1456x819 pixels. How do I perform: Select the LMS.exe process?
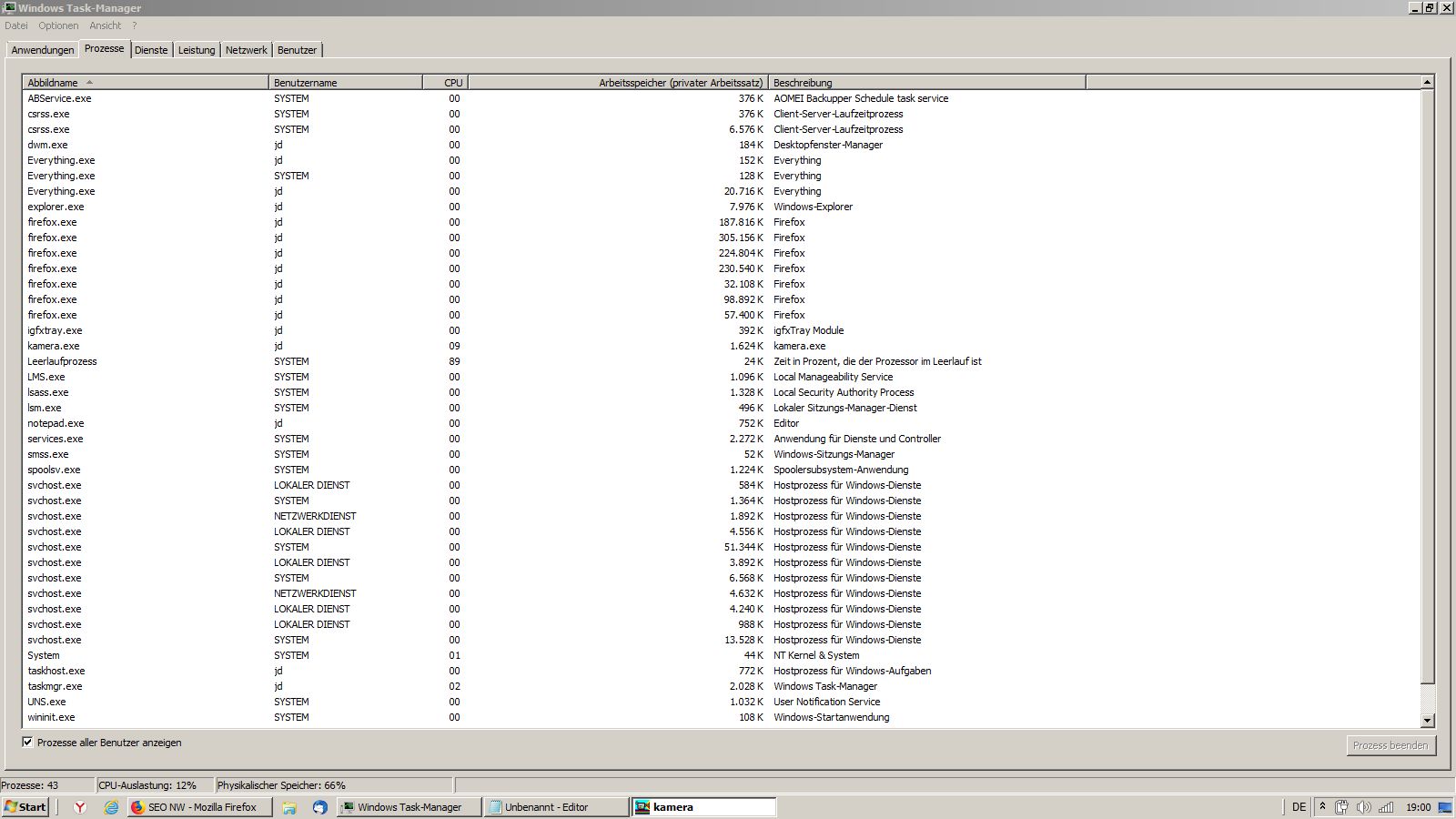pos(722,377)
